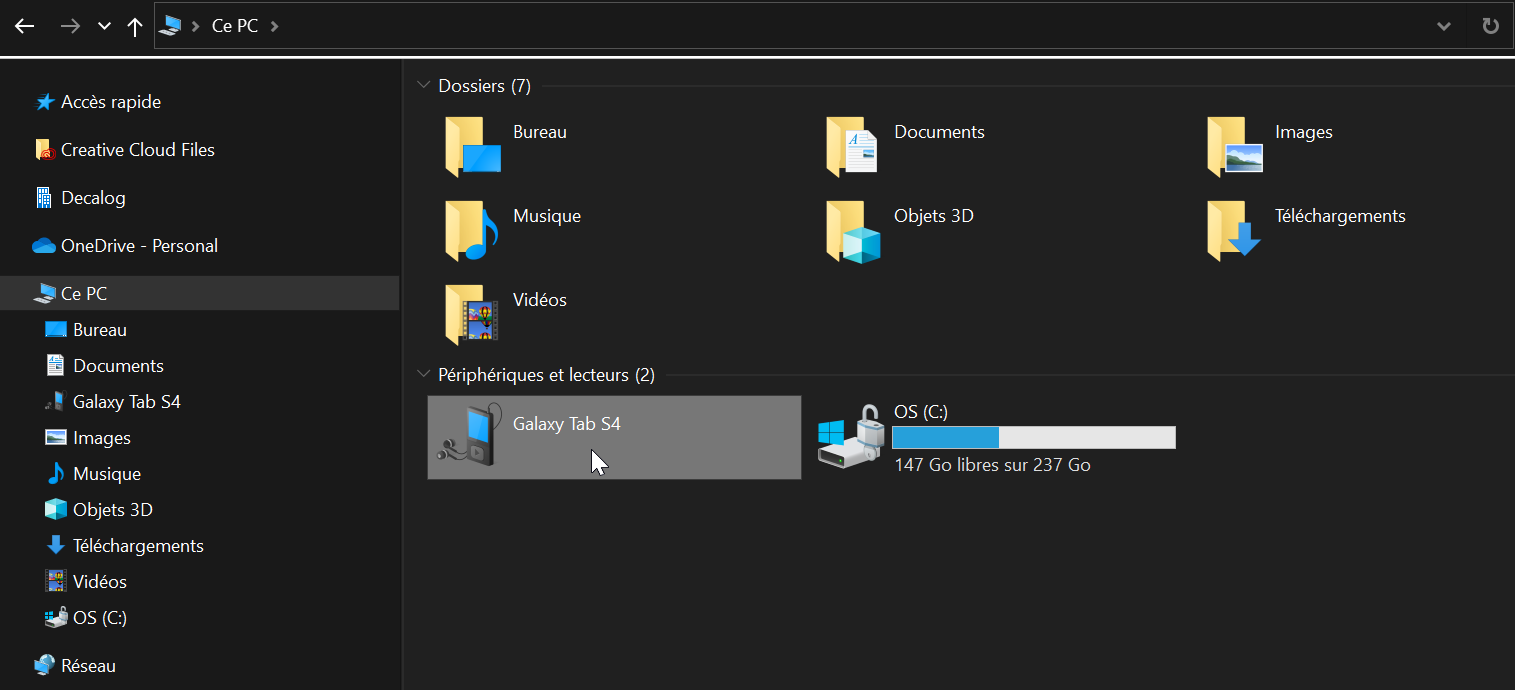Click the Back navigation arrow

coord(24,27)
